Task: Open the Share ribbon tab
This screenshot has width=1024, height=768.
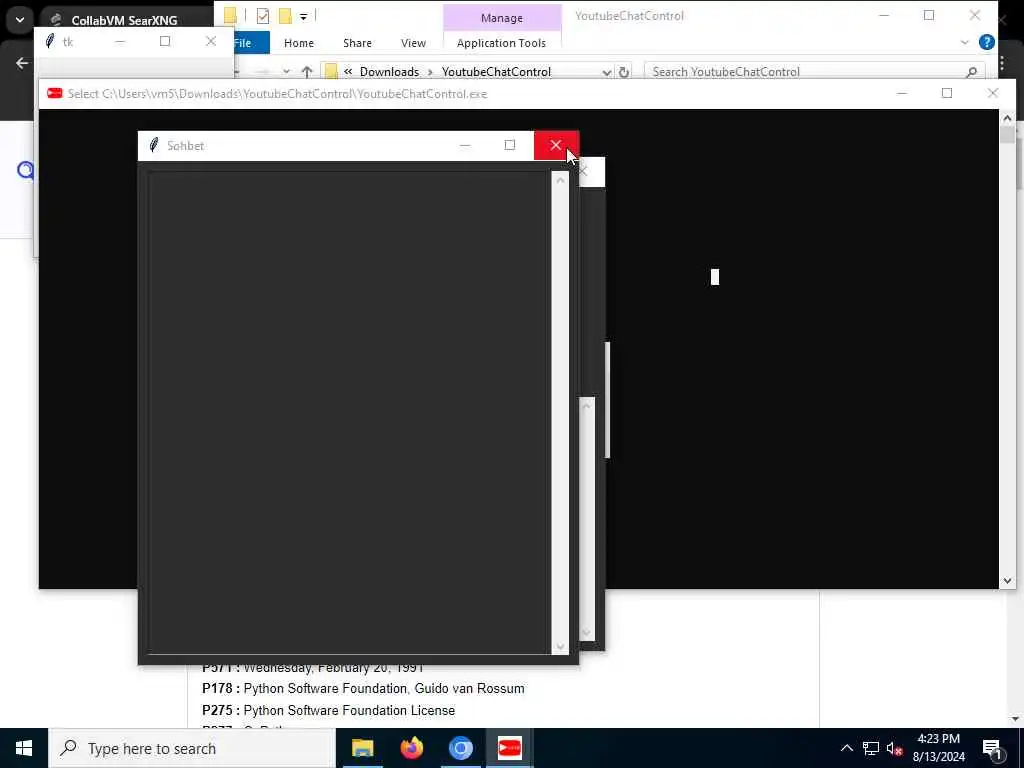Action: [357, 43]
